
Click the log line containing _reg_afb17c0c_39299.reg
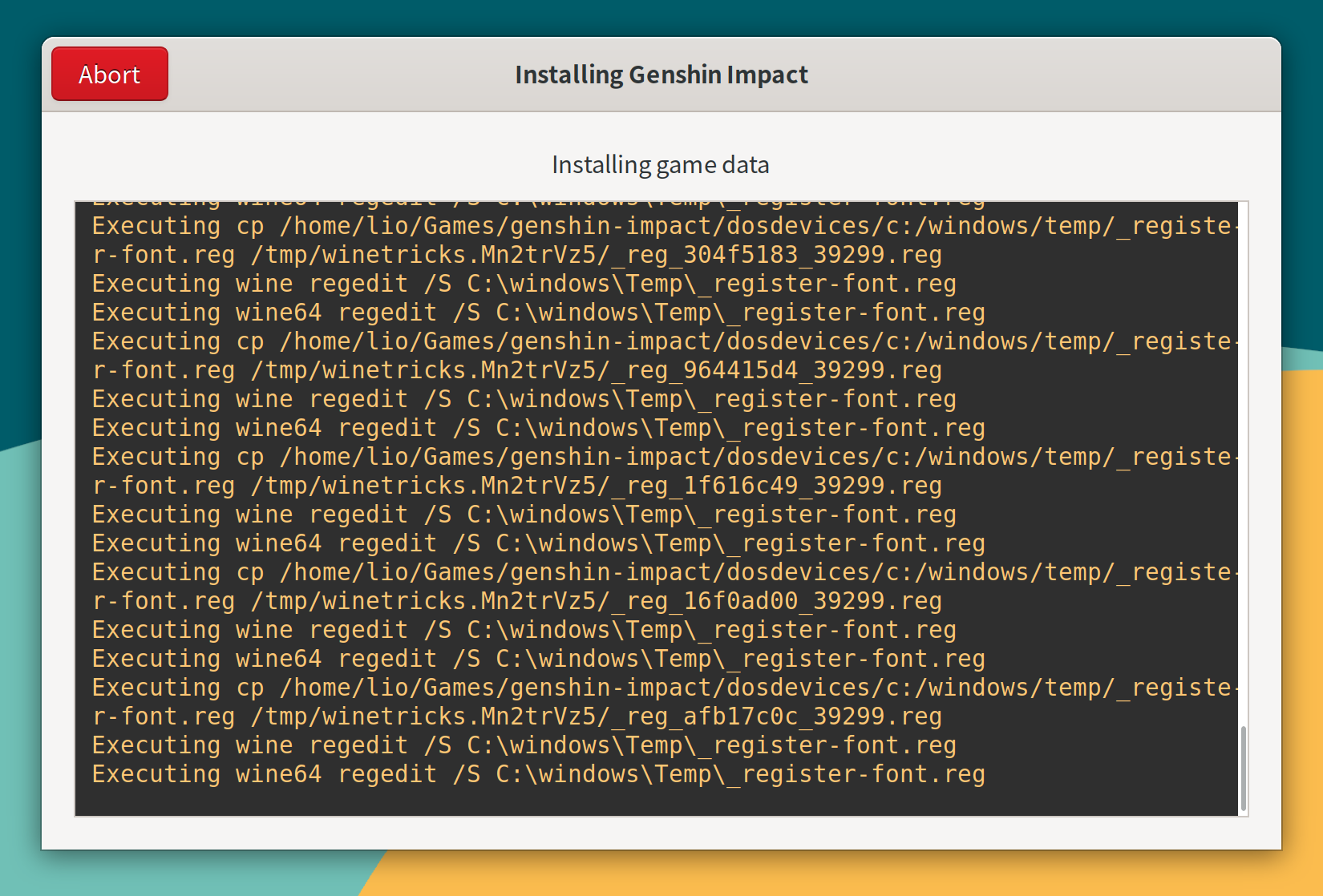517,716
